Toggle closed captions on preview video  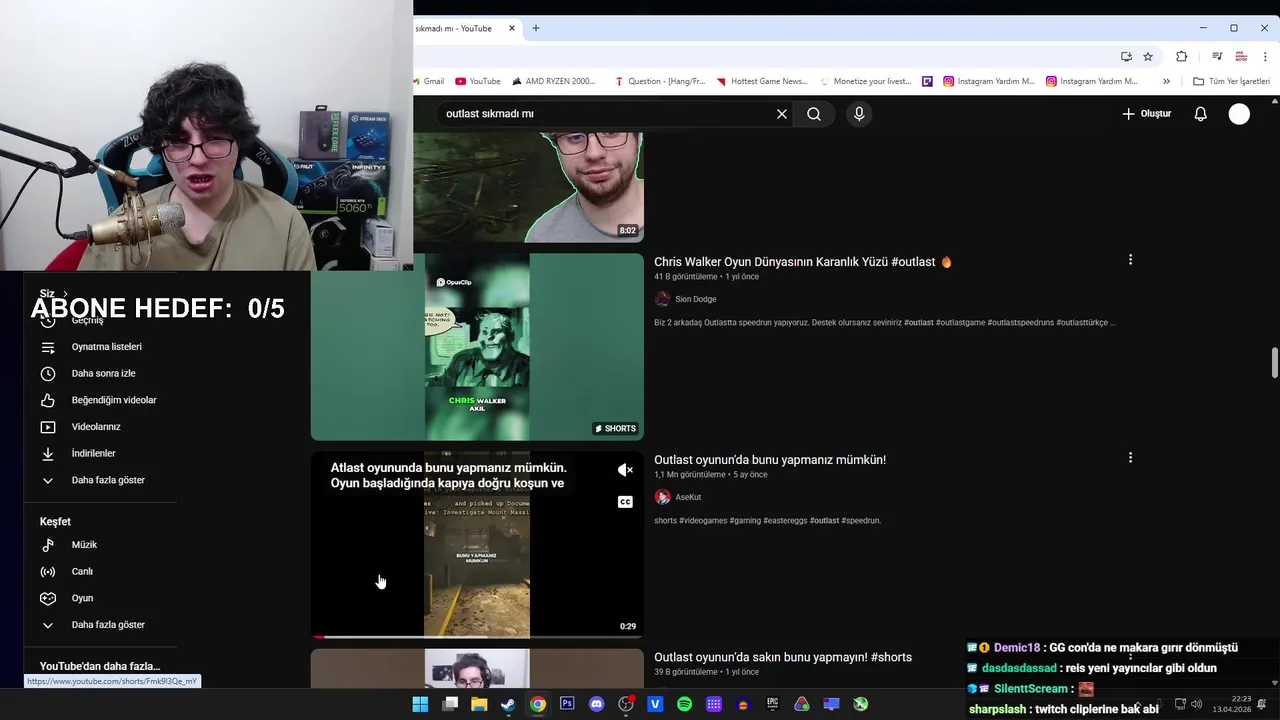[625, 502]
